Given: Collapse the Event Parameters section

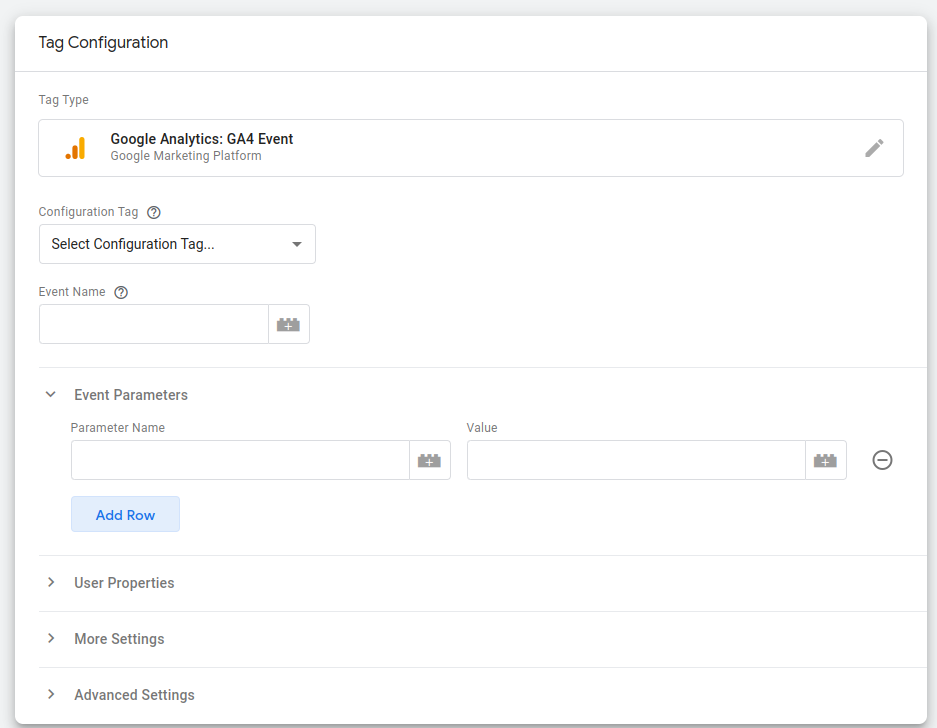Looking at the screenshot, I should pyautogui.click(x=51, y=394).
